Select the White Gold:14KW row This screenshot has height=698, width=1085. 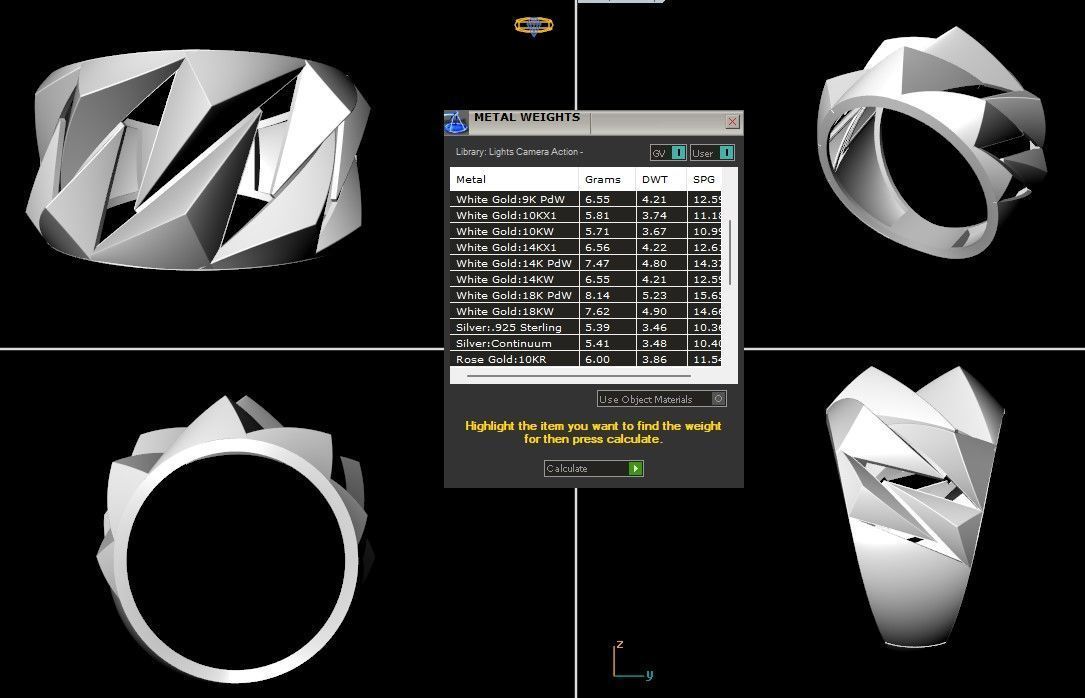pos(585,279)
